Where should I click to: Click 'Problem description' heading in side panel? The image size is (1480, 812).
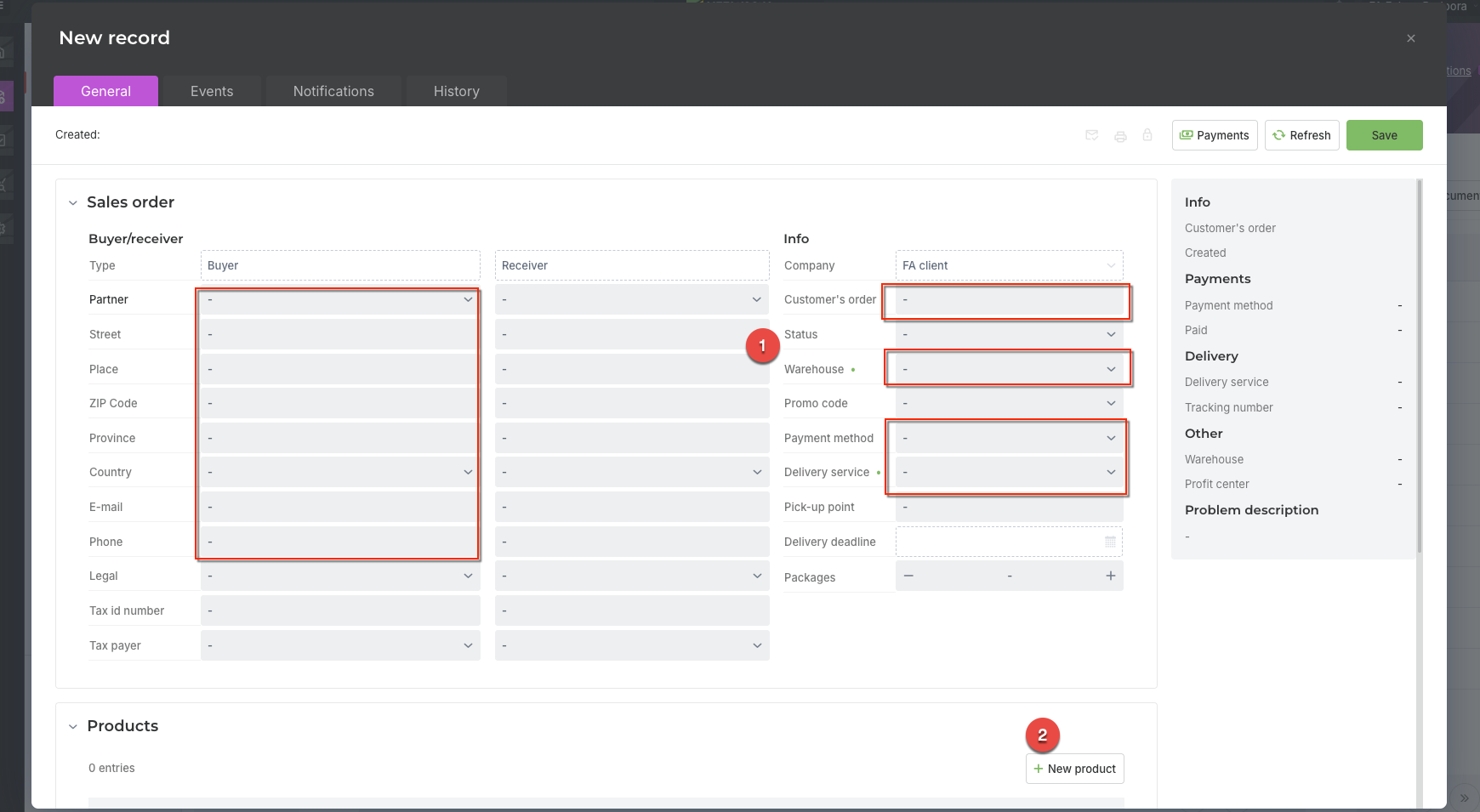[1251, 510]
